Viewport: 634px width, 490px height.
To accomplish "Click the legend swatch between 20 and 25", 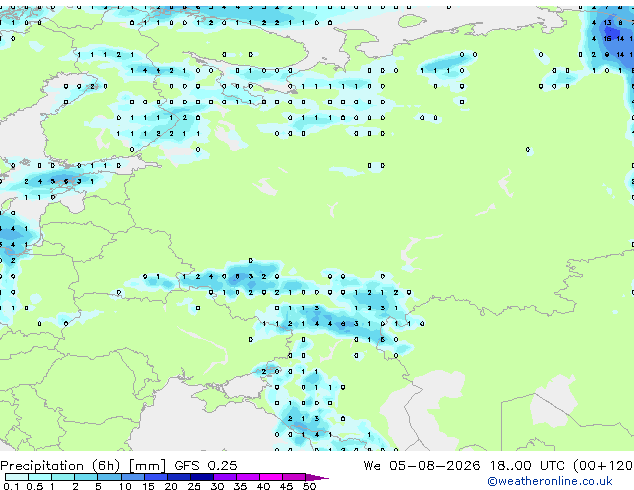I will 179,477.
